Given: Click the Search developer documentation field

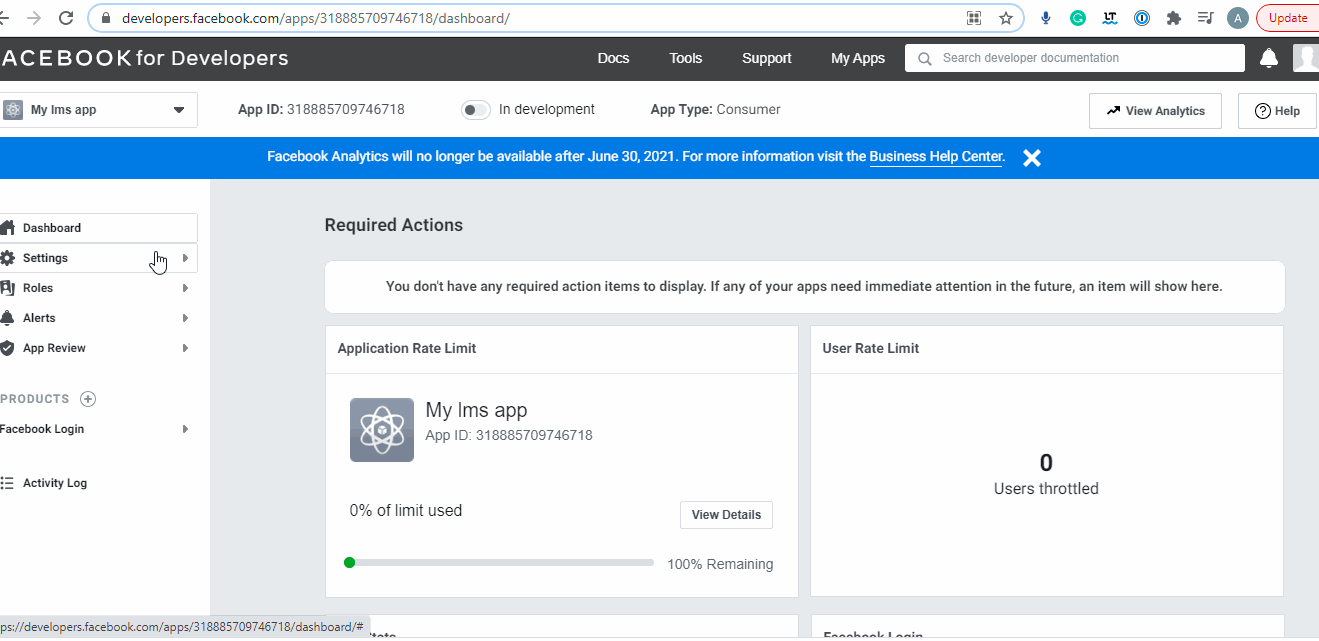Looking at the screenshot, I should coord(1075,58).
